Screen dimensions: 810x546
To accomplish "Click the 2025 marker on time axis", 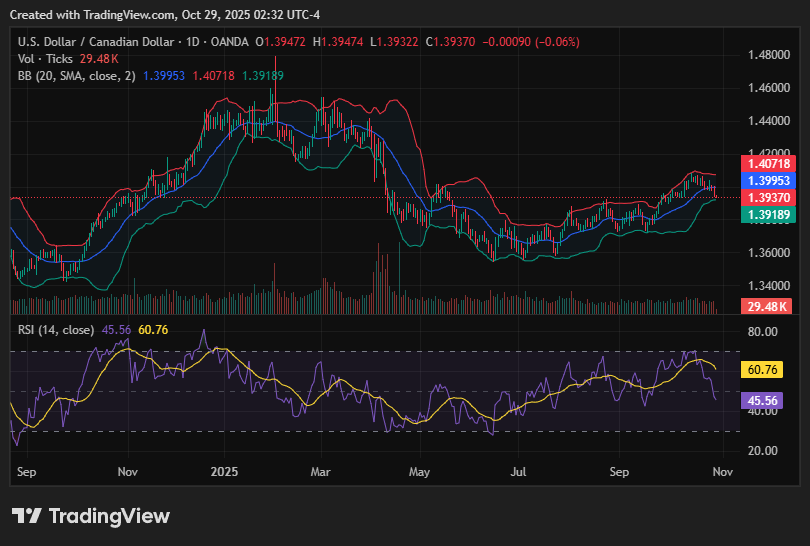I will point(223,470).
